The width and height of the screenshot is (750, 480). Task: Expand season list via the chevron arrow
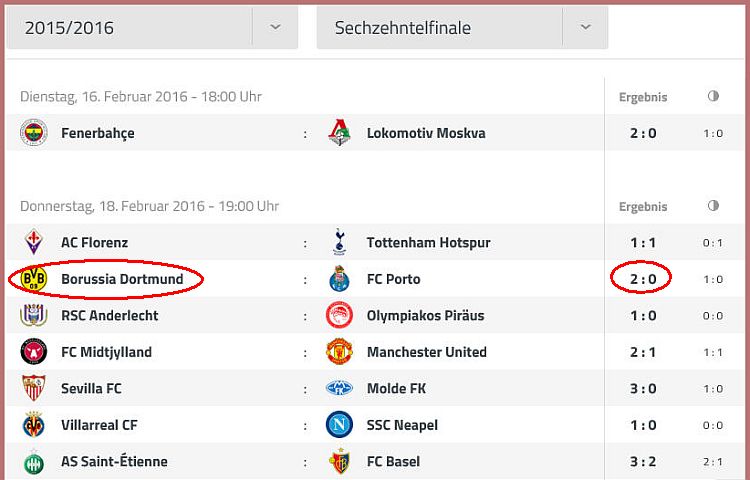(275, 27)
